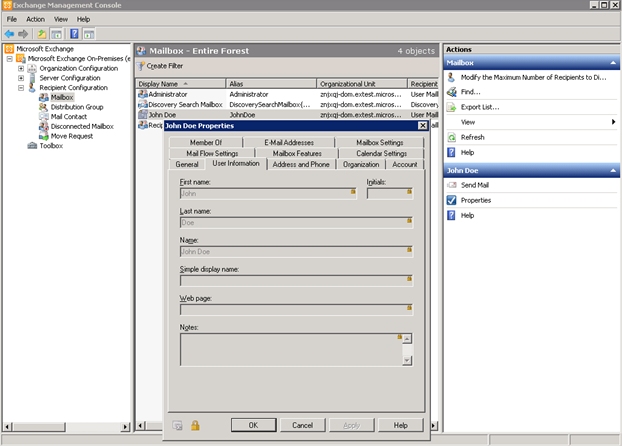Expand the Organization Configuration tree node
Screen dimensions: 622x446
20,68
